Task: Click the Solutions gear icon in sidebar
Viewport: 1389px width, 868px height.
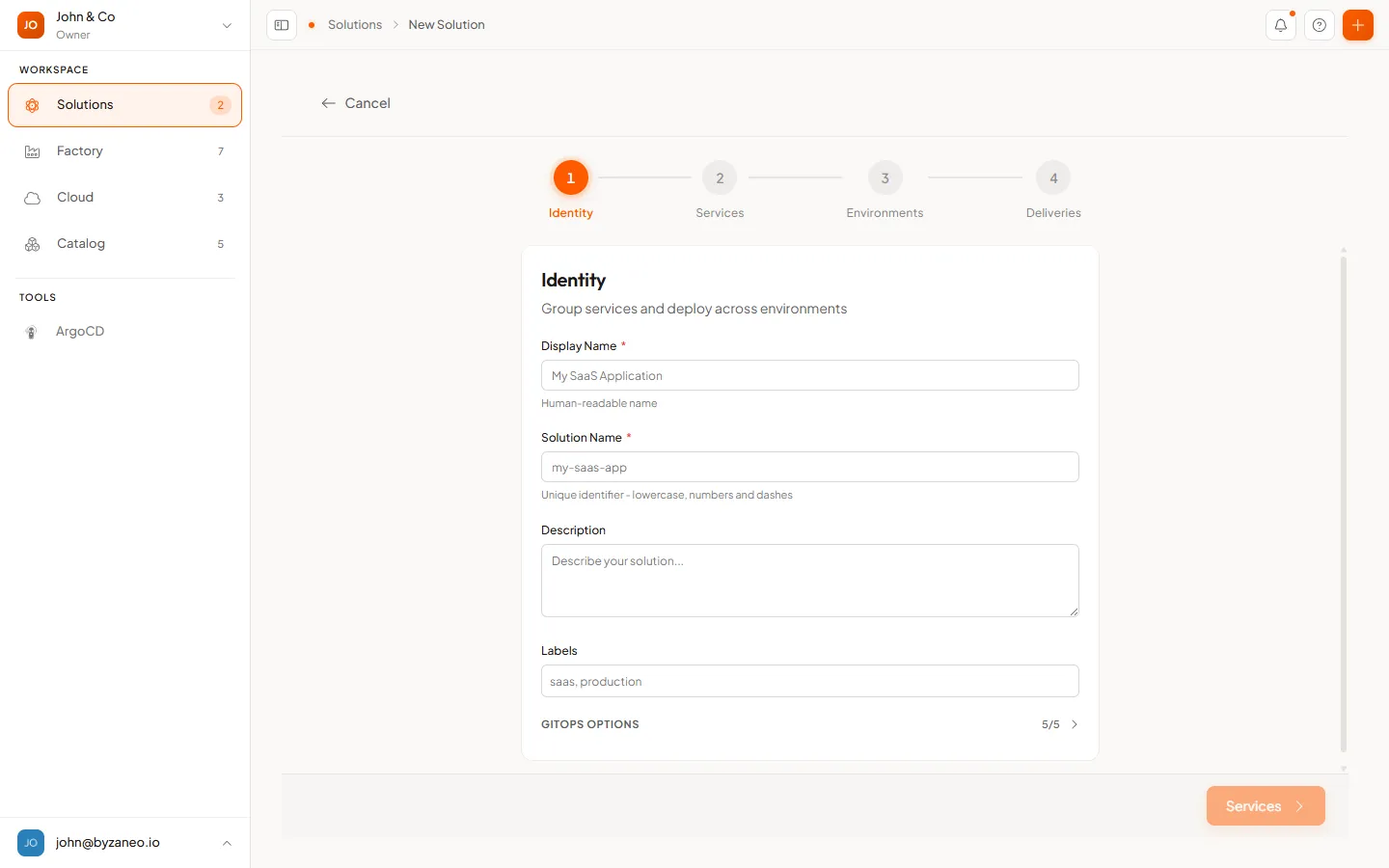Action: pos(32,105)
